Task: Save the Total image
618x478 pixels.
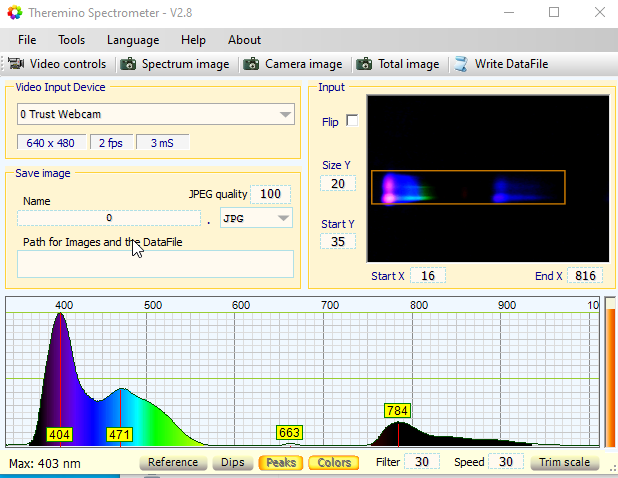Action: (398, 64)
